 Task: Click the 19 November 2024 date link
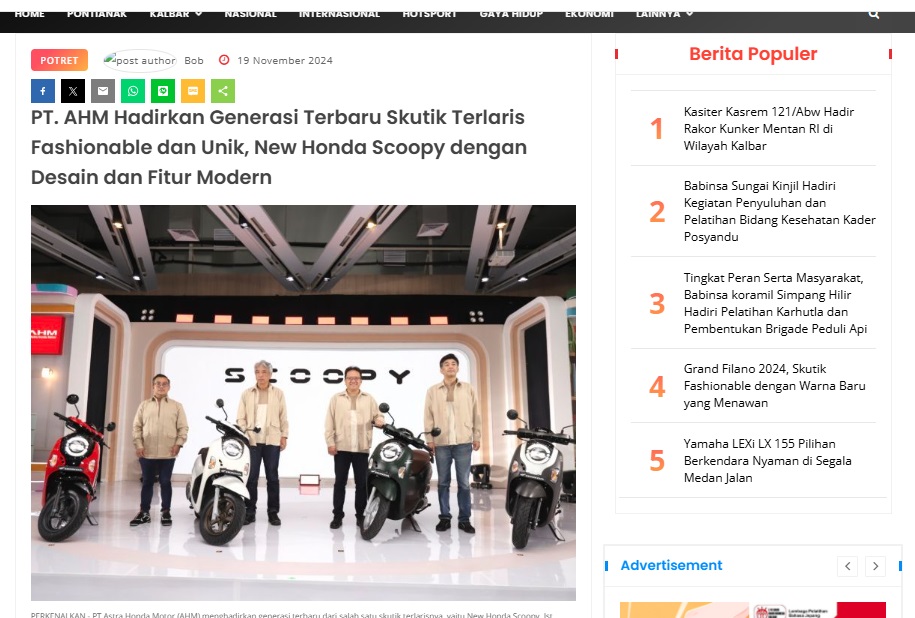coord(285,60)
